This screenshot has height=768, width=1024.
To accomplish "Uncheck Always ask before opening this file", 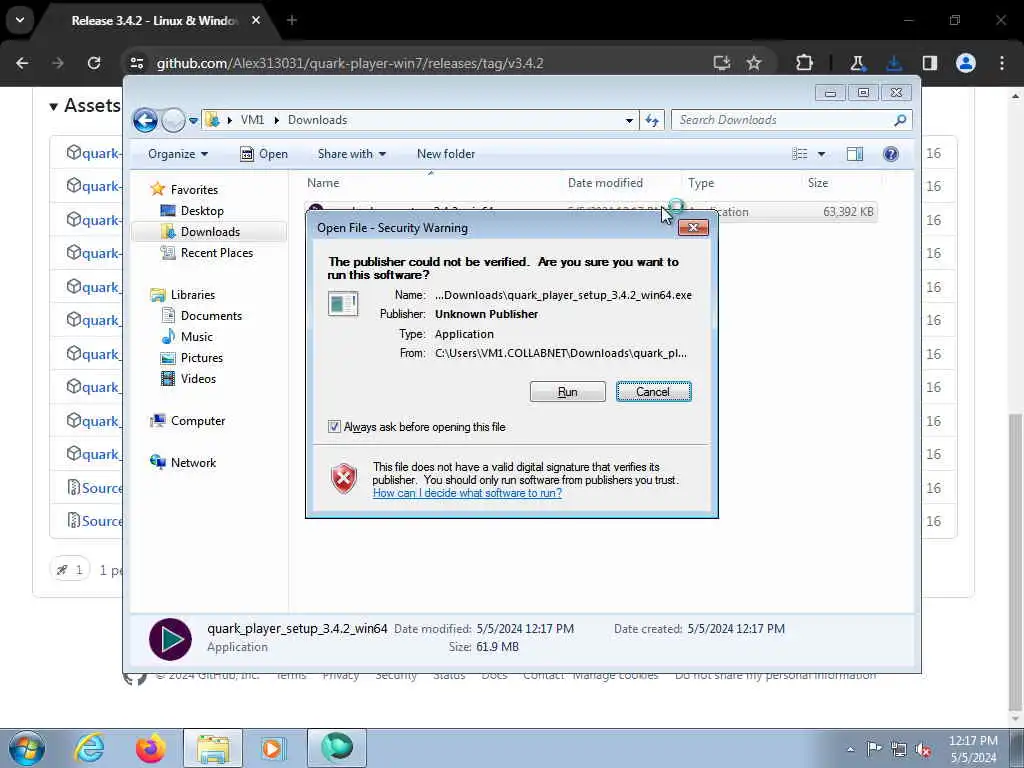I will (x=334, y=427).
